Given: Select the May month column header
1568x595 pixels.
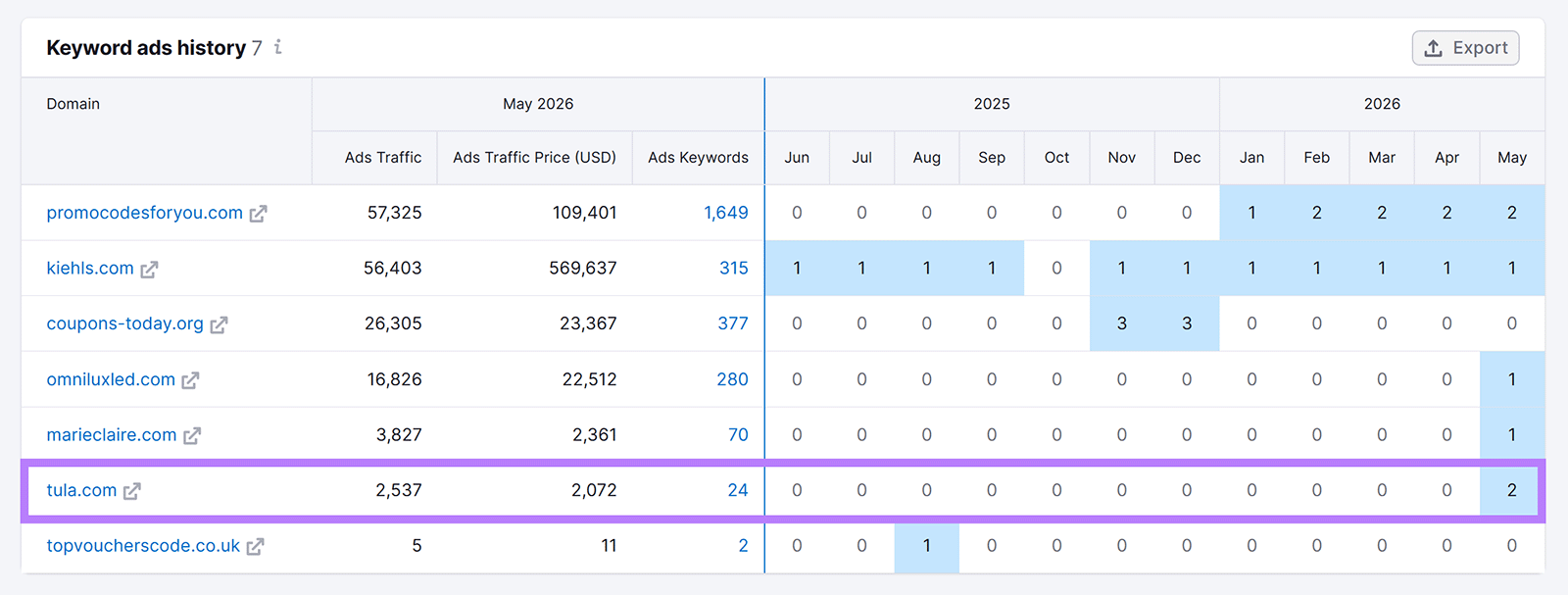Looking at the screenshot, I should click(1511, 157).
